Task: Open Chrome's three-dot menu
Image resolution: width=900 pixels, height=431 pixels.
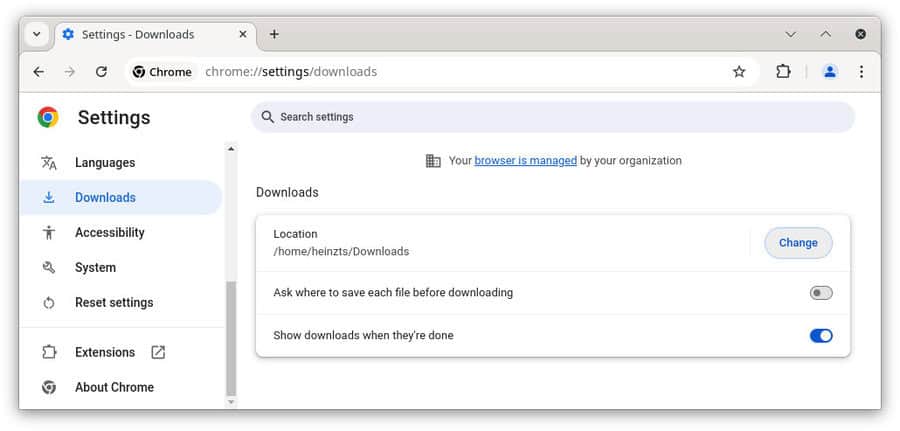Action: click(x=861, y=72)
